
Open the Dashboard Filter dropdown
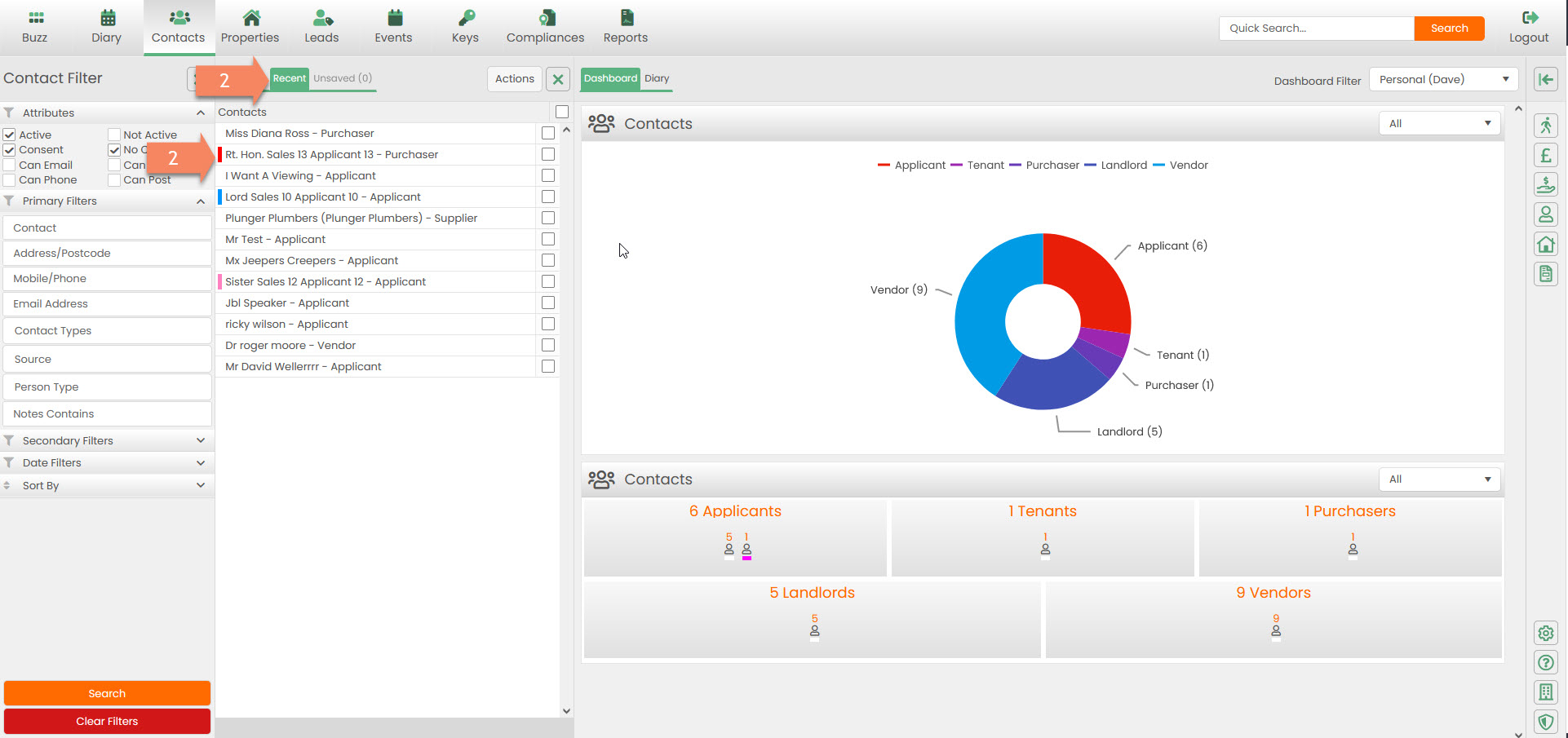(1442, 79)
